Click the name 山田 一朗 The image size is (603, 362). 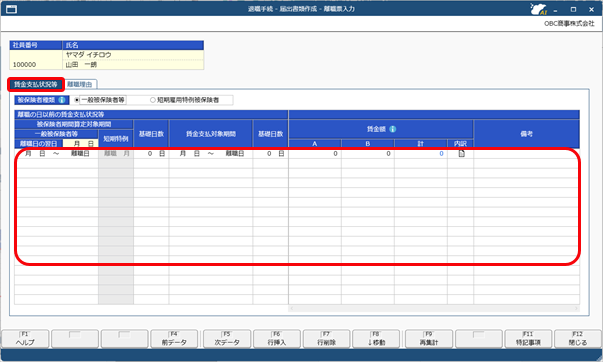point(81,65)
